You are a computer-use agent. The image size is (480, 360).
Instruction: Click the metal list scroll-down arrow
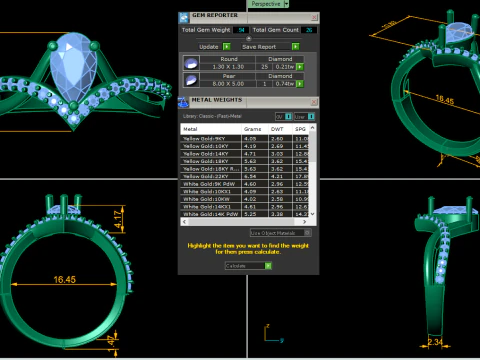tap(312, 214)
